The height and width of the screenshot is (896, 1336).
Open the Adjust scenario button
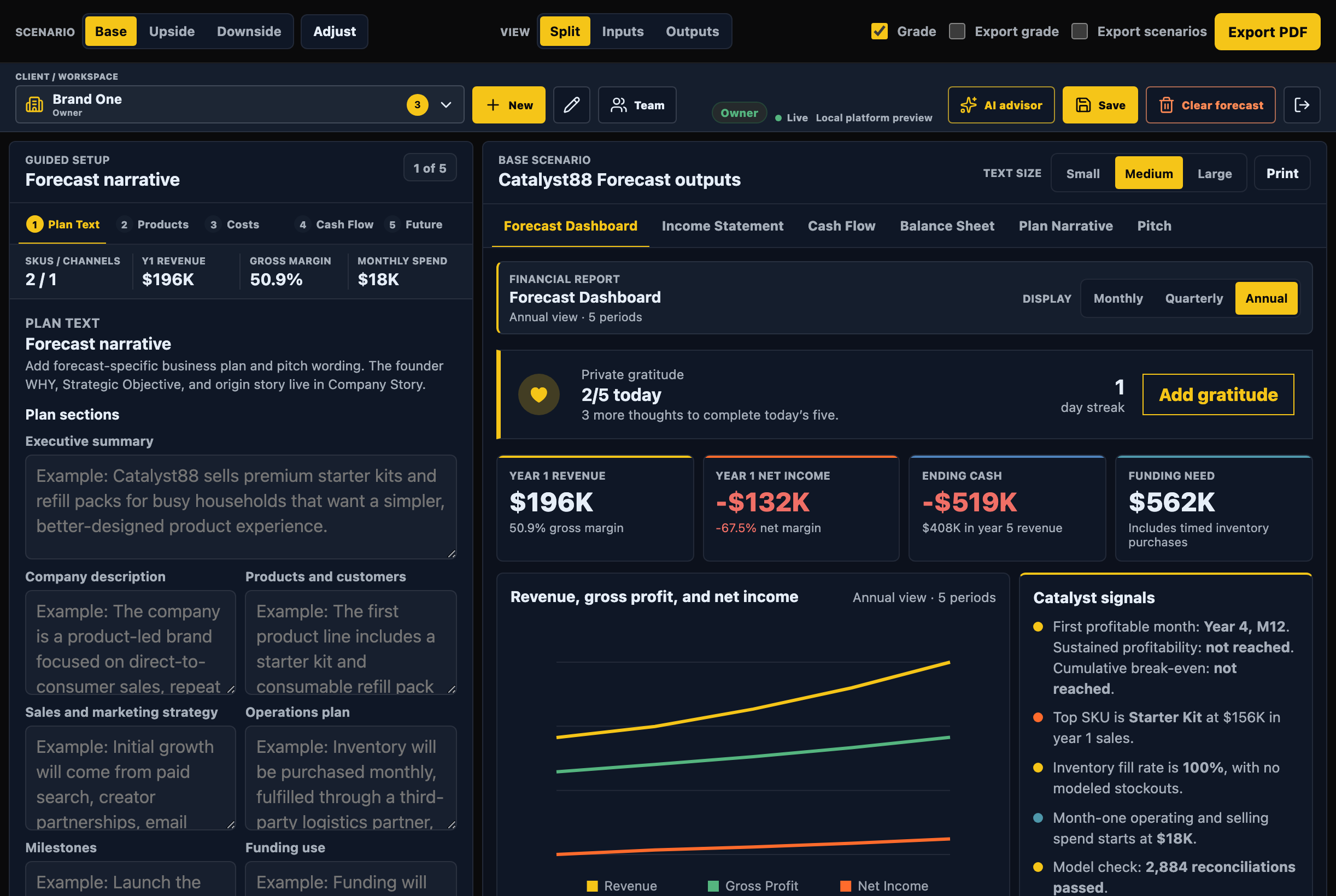point(335,32)
